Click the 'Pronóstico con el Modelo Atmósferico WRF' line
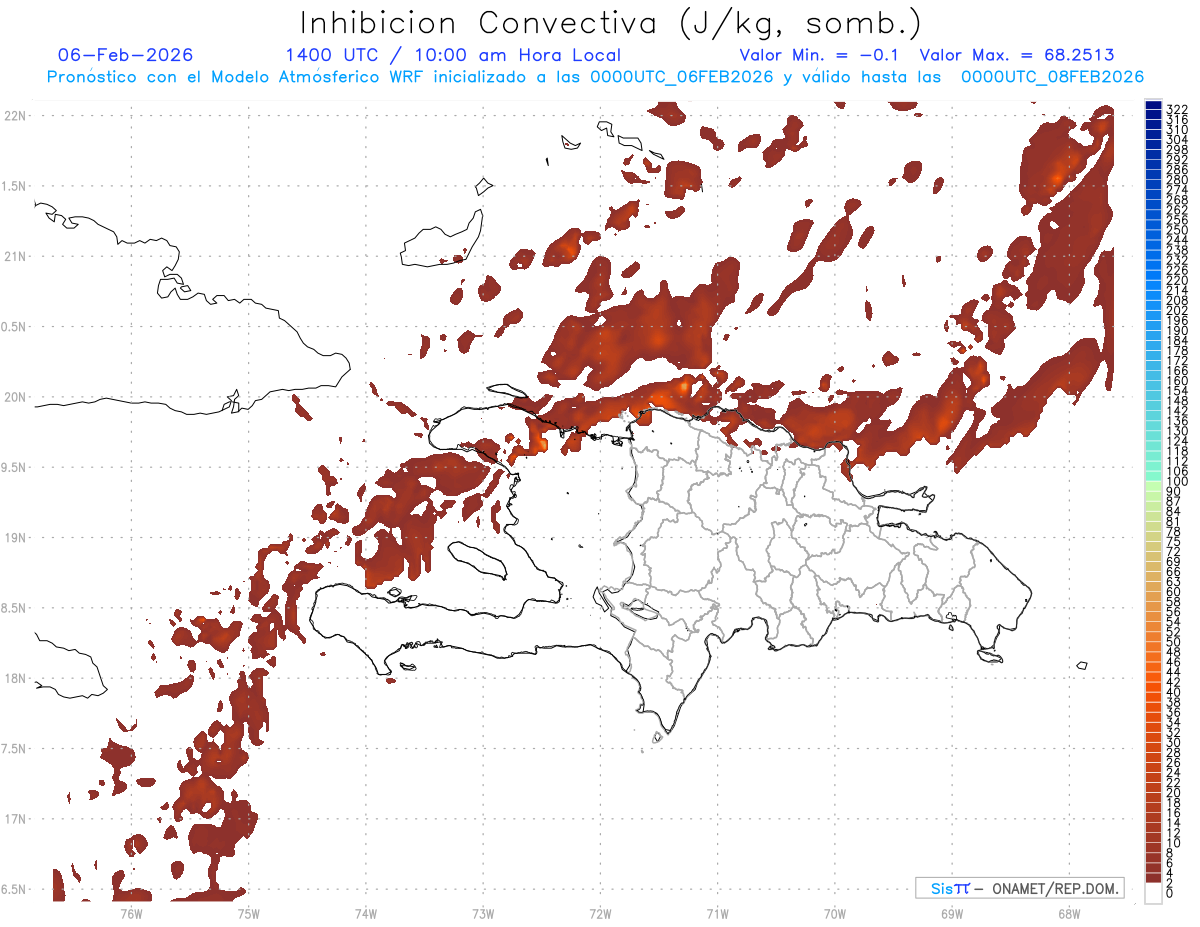The width and height of the screenshot is (1200, 927). coord(595,77)
